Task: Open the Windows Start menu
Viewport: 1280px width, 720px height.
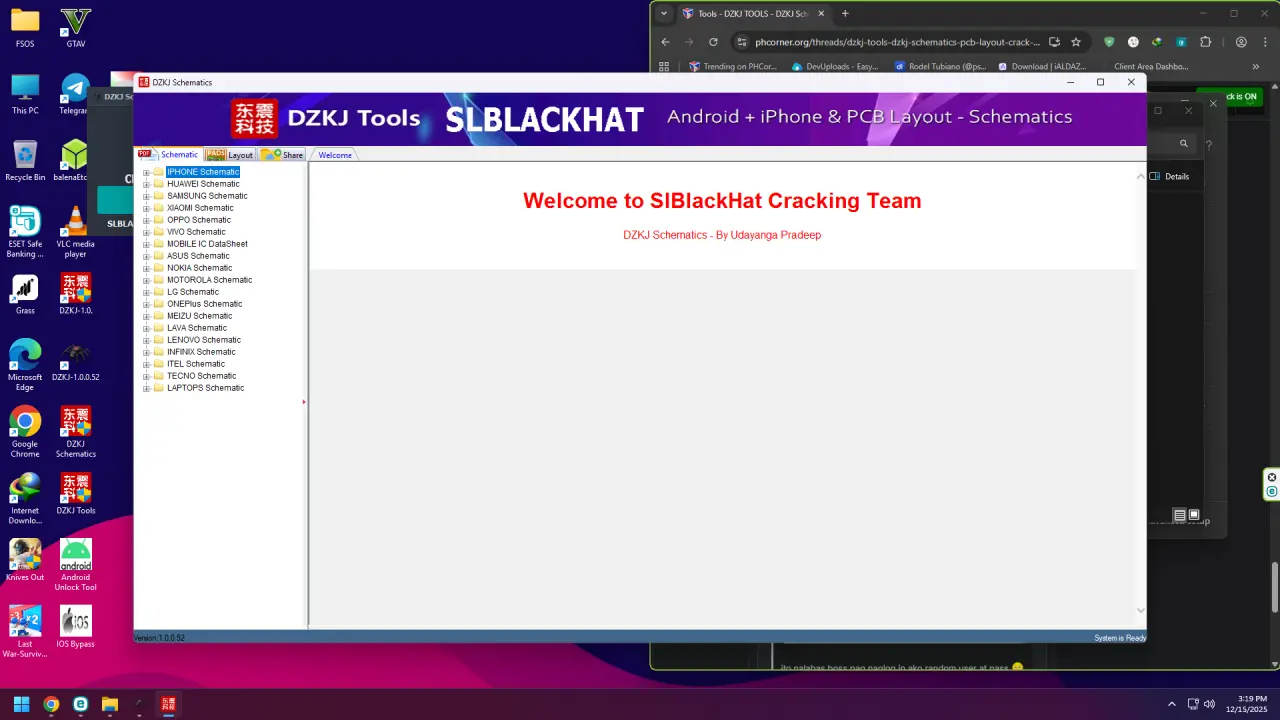Action: tap(21, 704)
